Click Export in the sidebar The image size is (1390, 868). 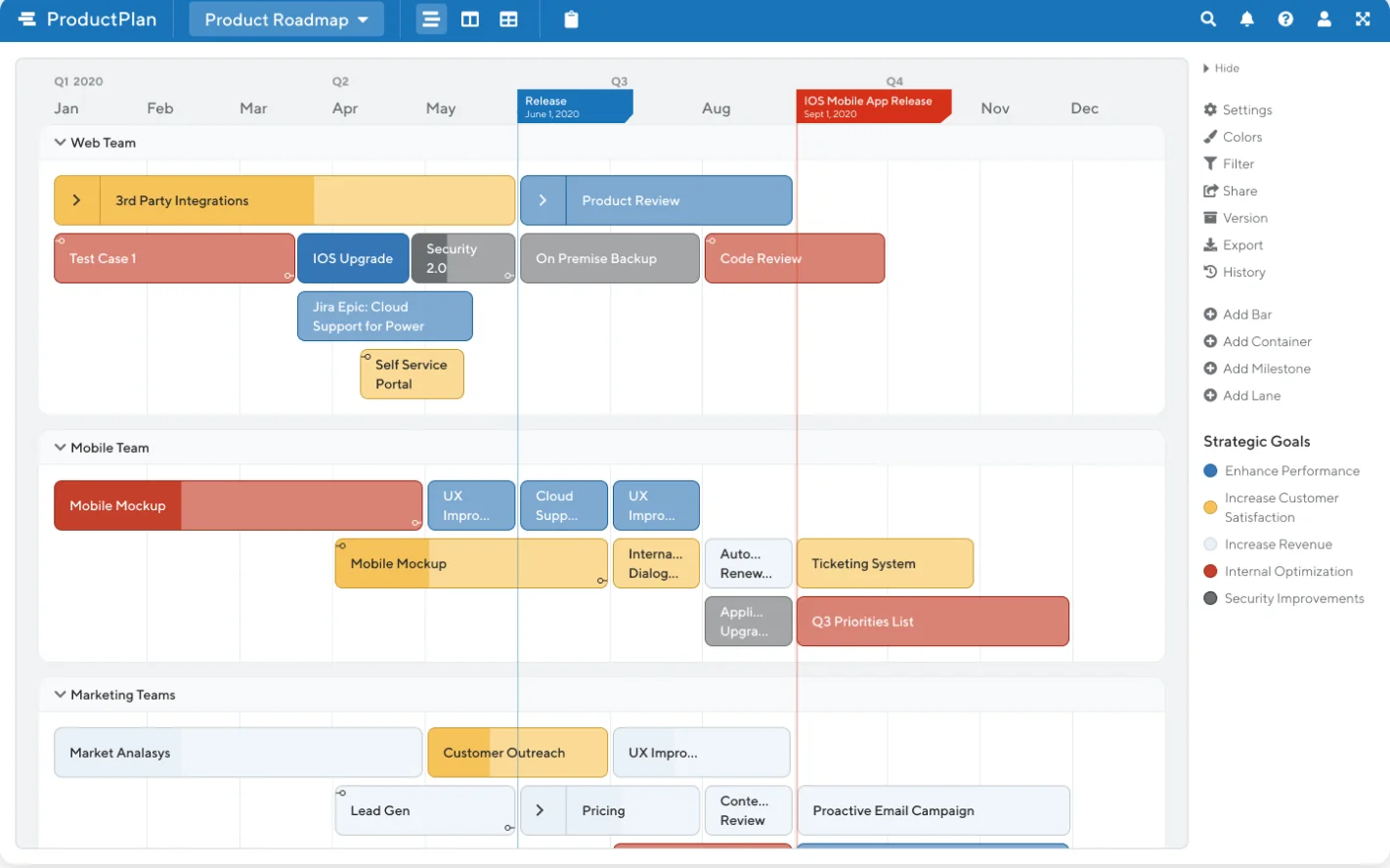click(x=1234, y=245)
